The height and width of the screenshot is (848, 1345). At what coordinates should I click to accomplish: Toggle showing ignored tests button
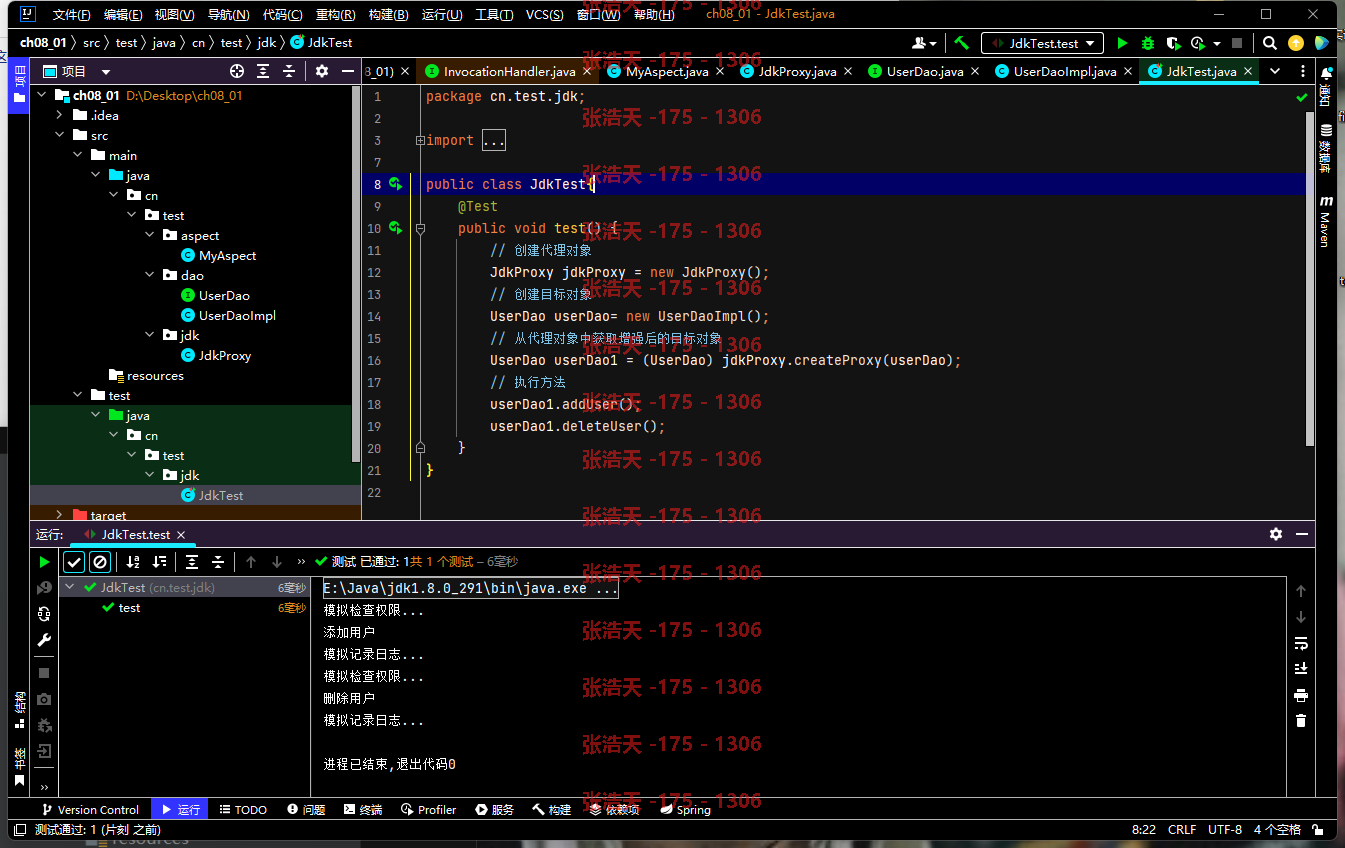tap(100, 562)
